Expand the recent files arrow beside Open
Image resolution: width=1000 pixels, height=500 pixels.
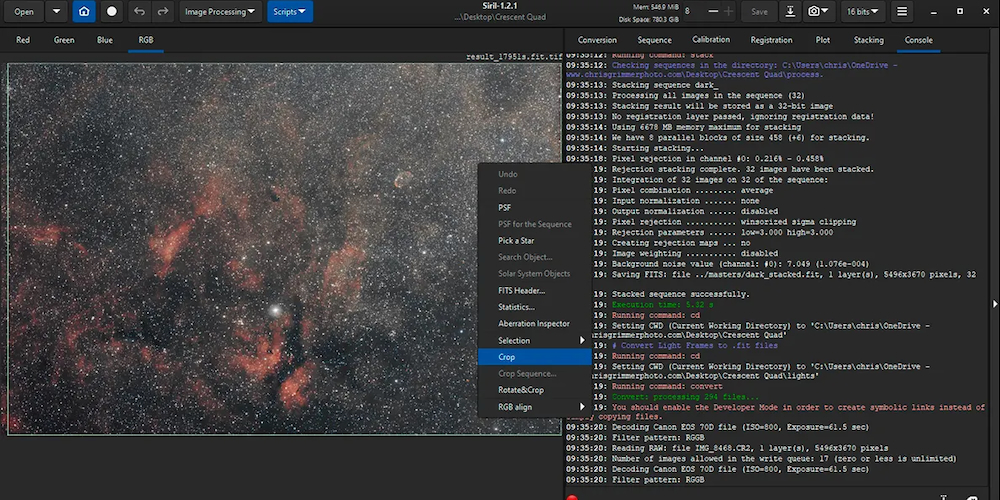click(55, 12)
